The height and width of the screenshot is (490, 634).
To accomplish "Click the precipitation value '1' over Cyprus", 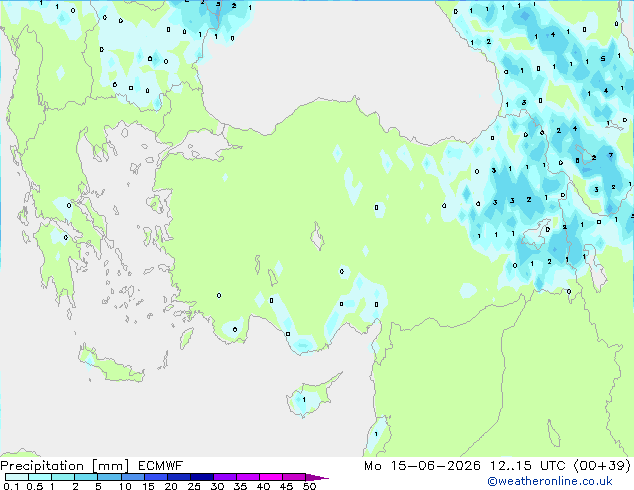I will pos(304,400).
